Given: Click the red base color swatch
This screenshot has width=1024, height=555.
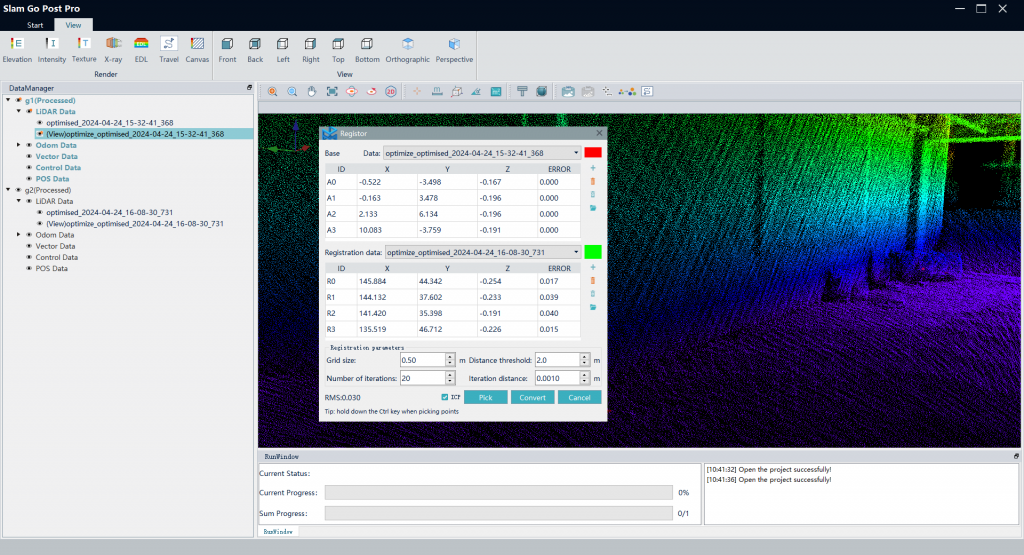Looking at the screenshot, I should pos(593,153).
